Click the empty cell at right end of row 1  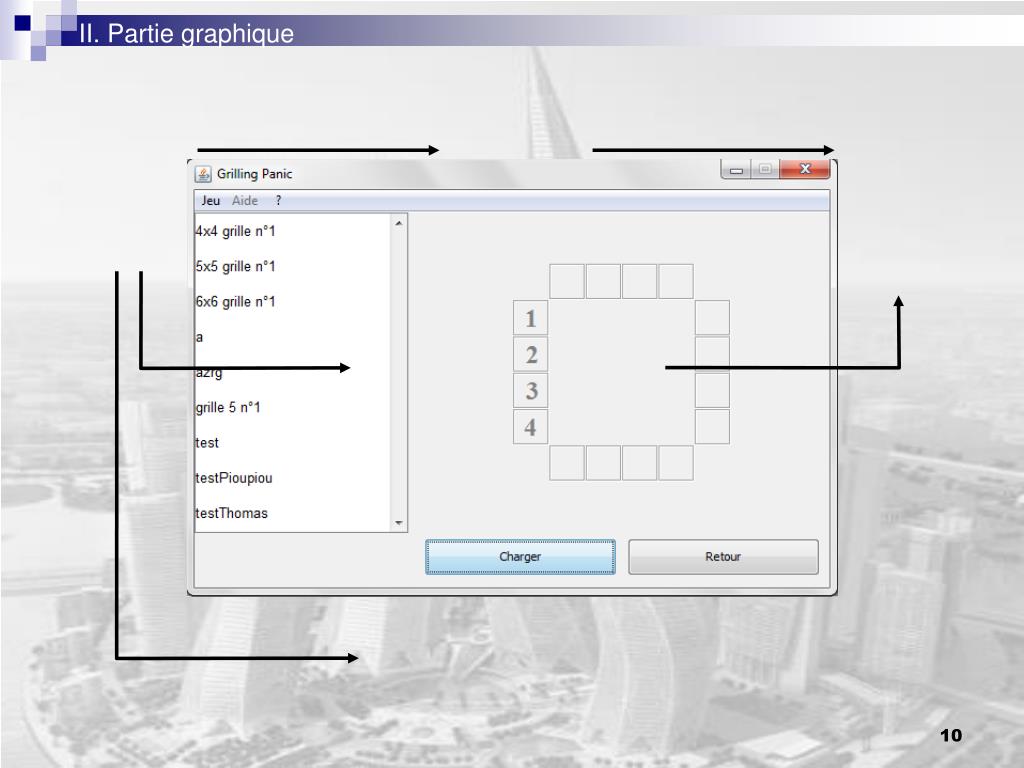click(x=712, y=318)
